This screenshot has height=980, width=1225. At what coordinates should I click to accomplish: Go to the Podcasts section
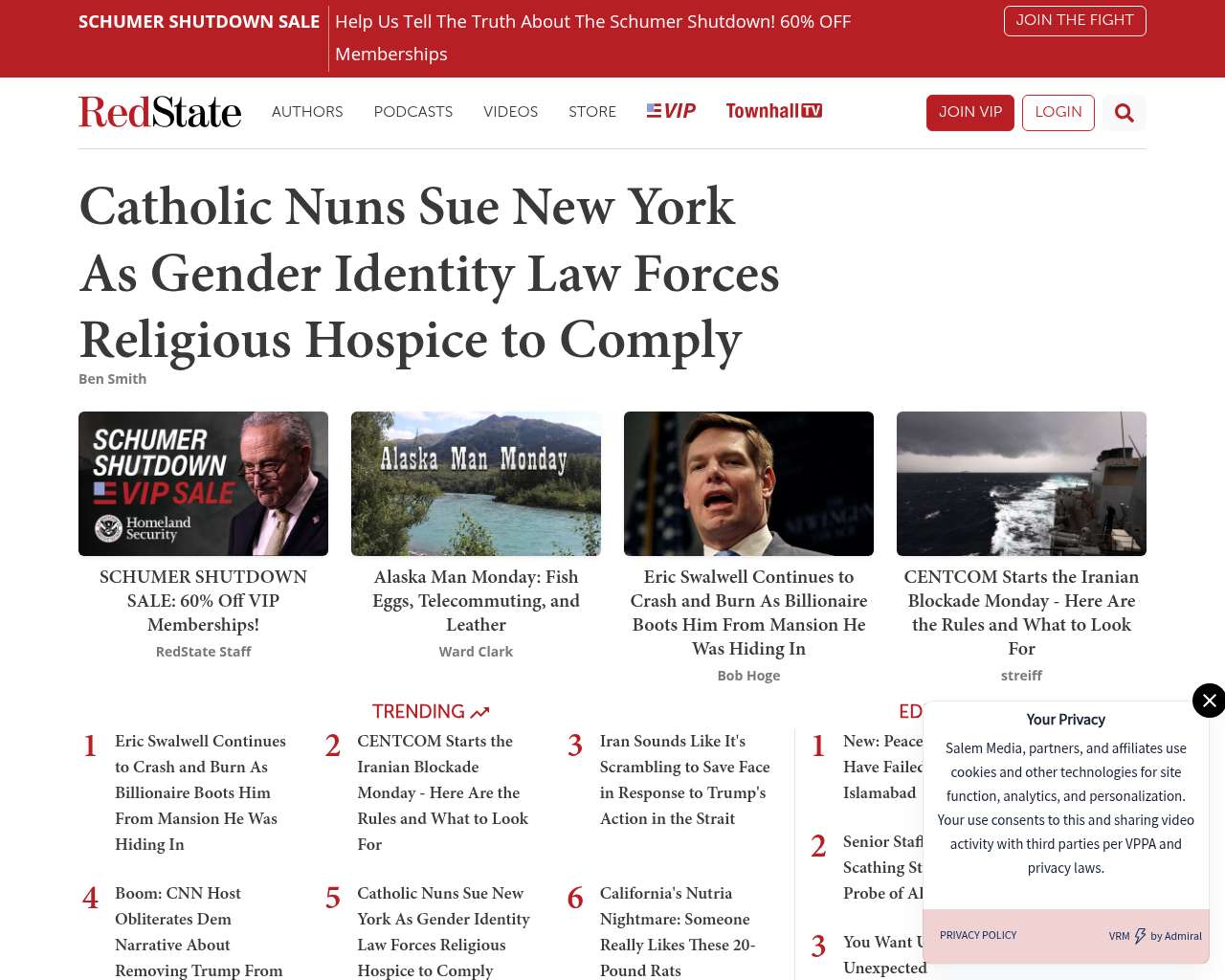pos(412,112)
